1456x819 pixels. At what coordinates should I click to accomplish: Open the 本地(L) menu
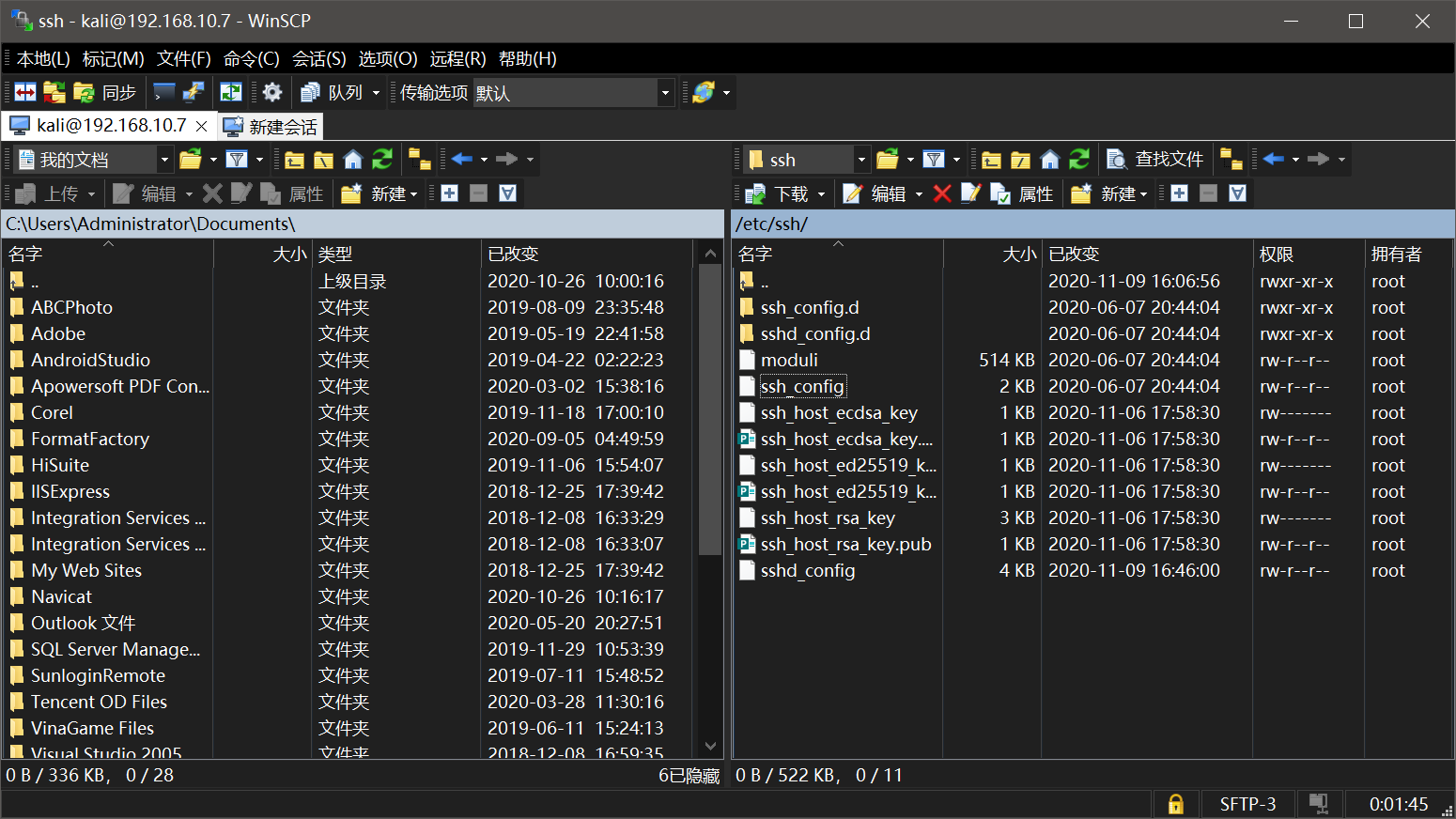(43, 58)
